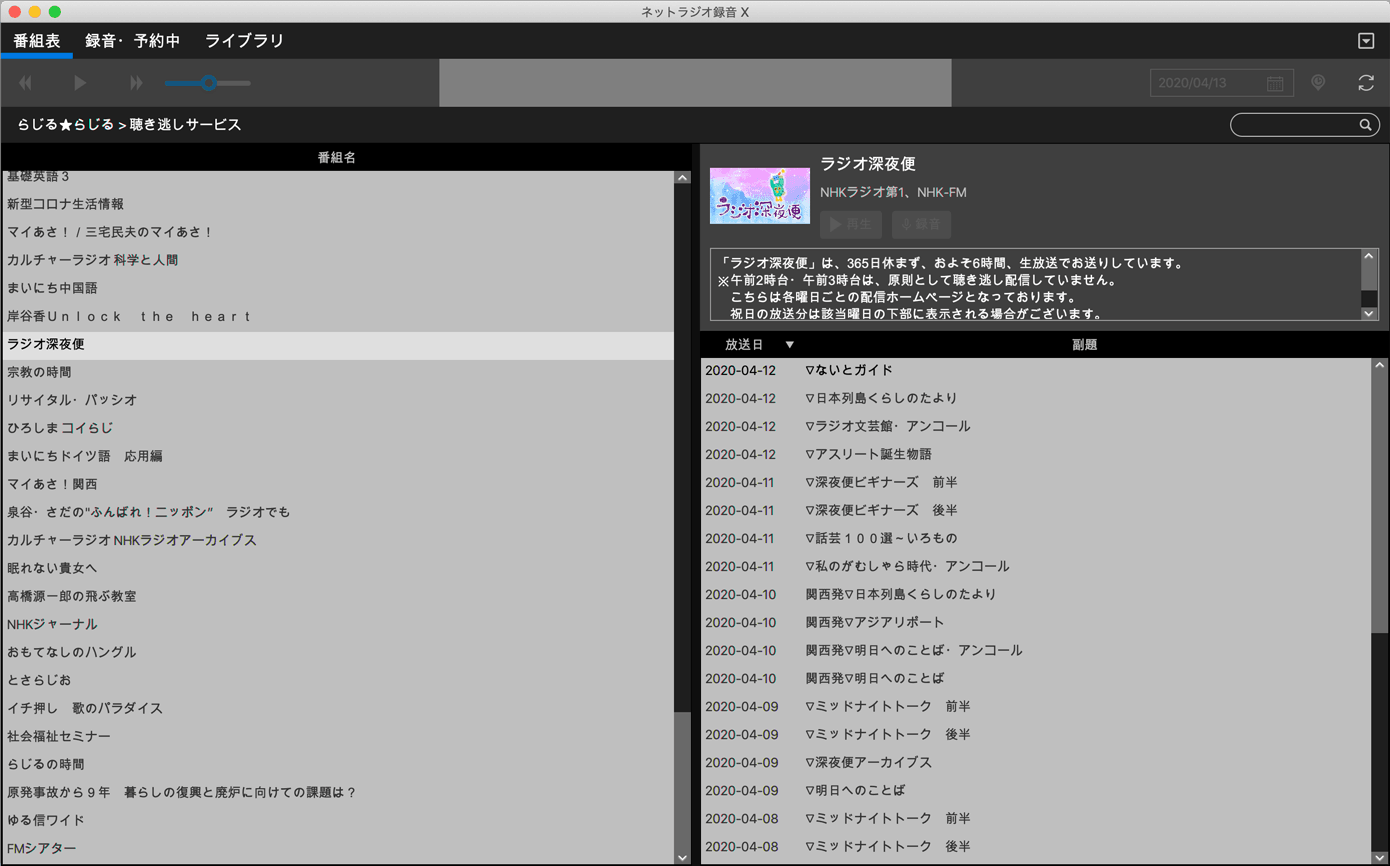Screen dimensions: 1390x866
Task: Click the search magnifier icon
Action: pos(1365,125)
